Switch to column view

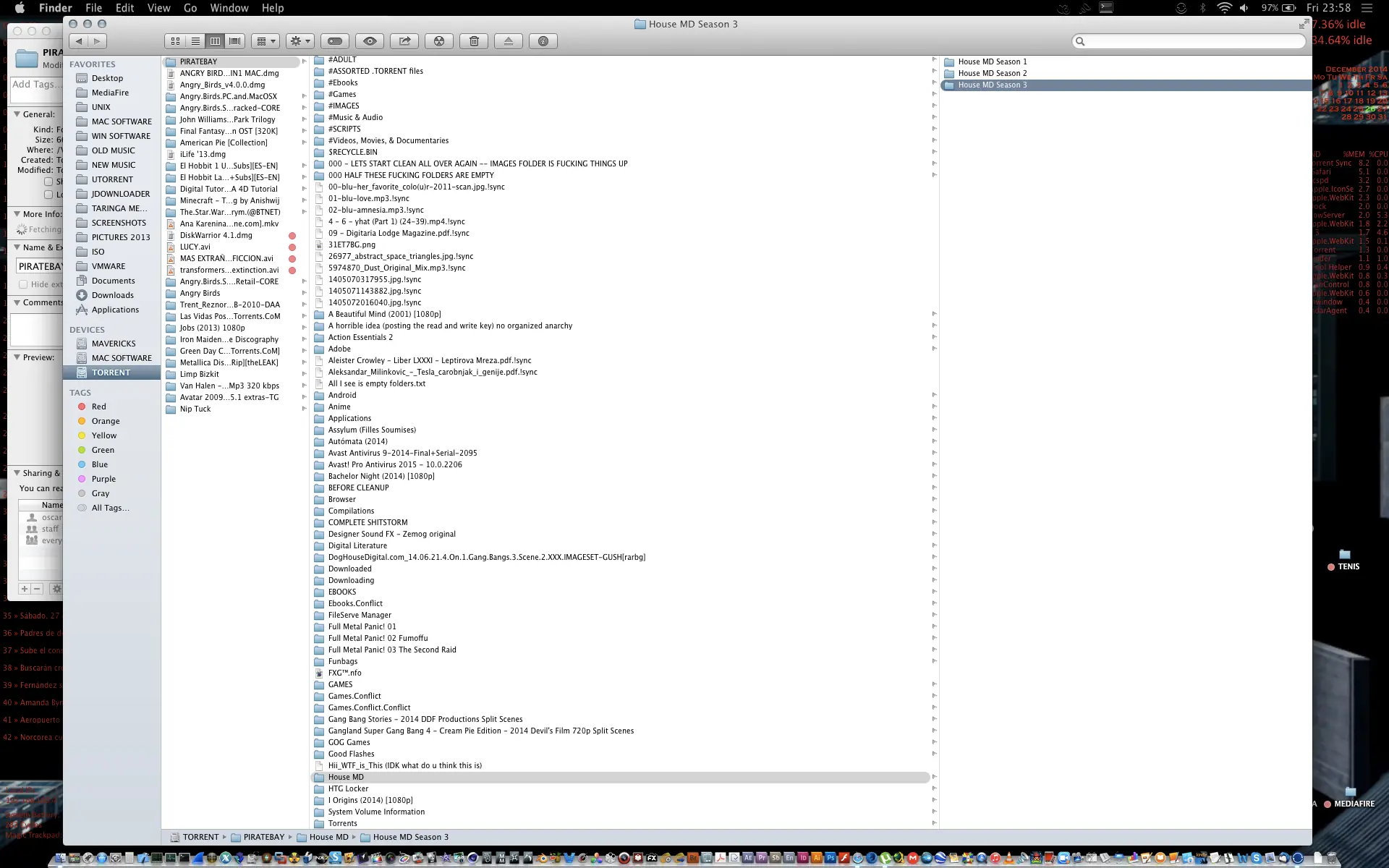point(215,41)
